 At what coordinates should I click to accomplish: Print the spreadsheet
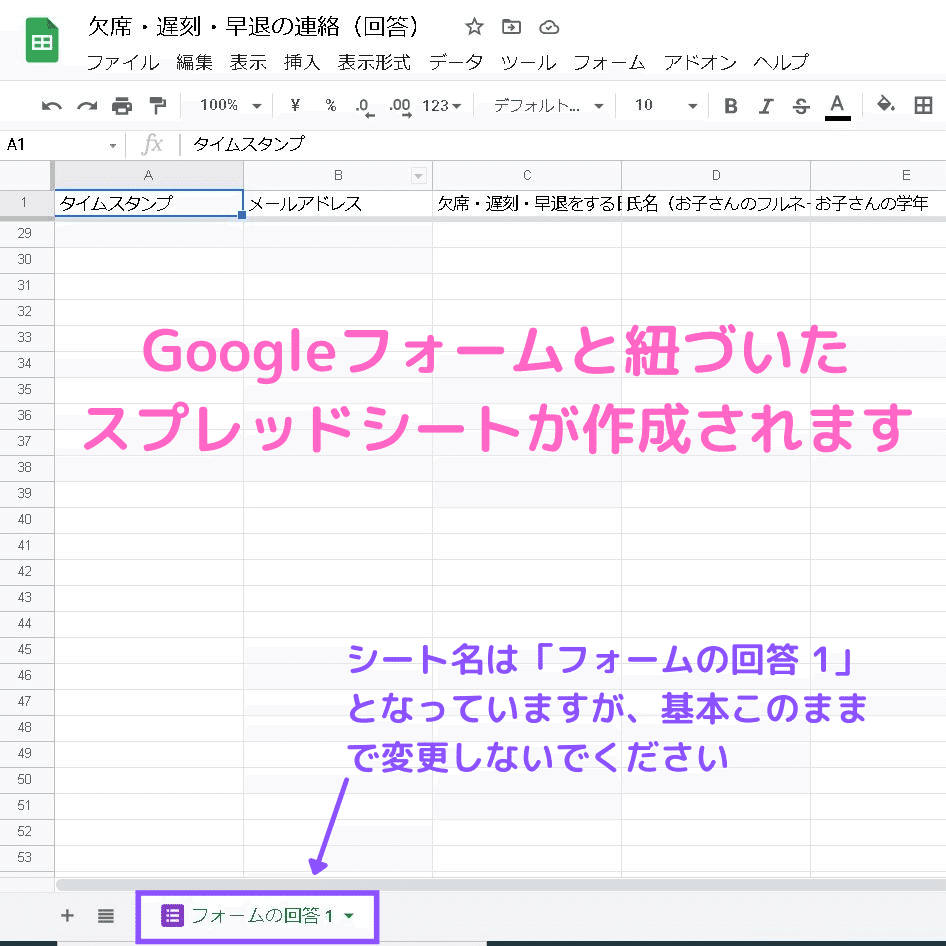tap(122, 106)
